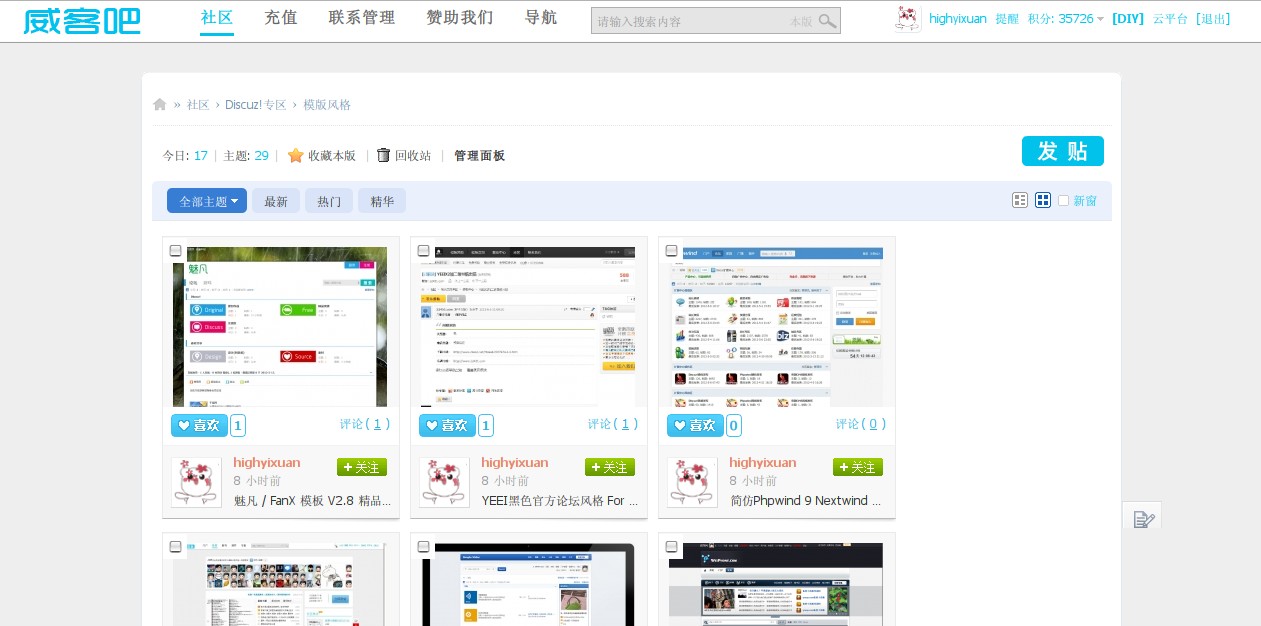The image size is (1261, 626).
Task: Open the 全部主题 dropdown
Action: (x=207, y=201)
